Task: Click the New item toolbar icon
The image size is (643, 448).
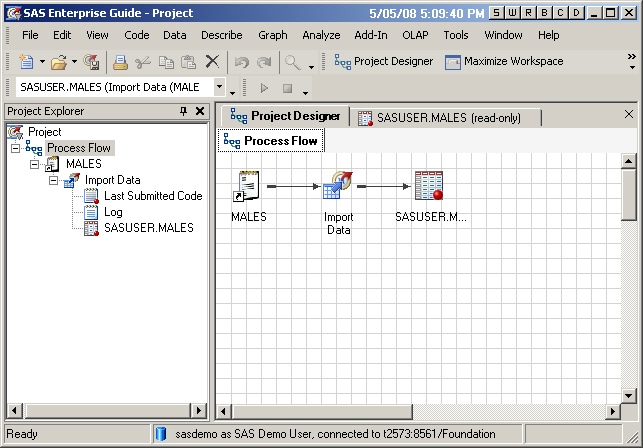Action: (26, 62)
